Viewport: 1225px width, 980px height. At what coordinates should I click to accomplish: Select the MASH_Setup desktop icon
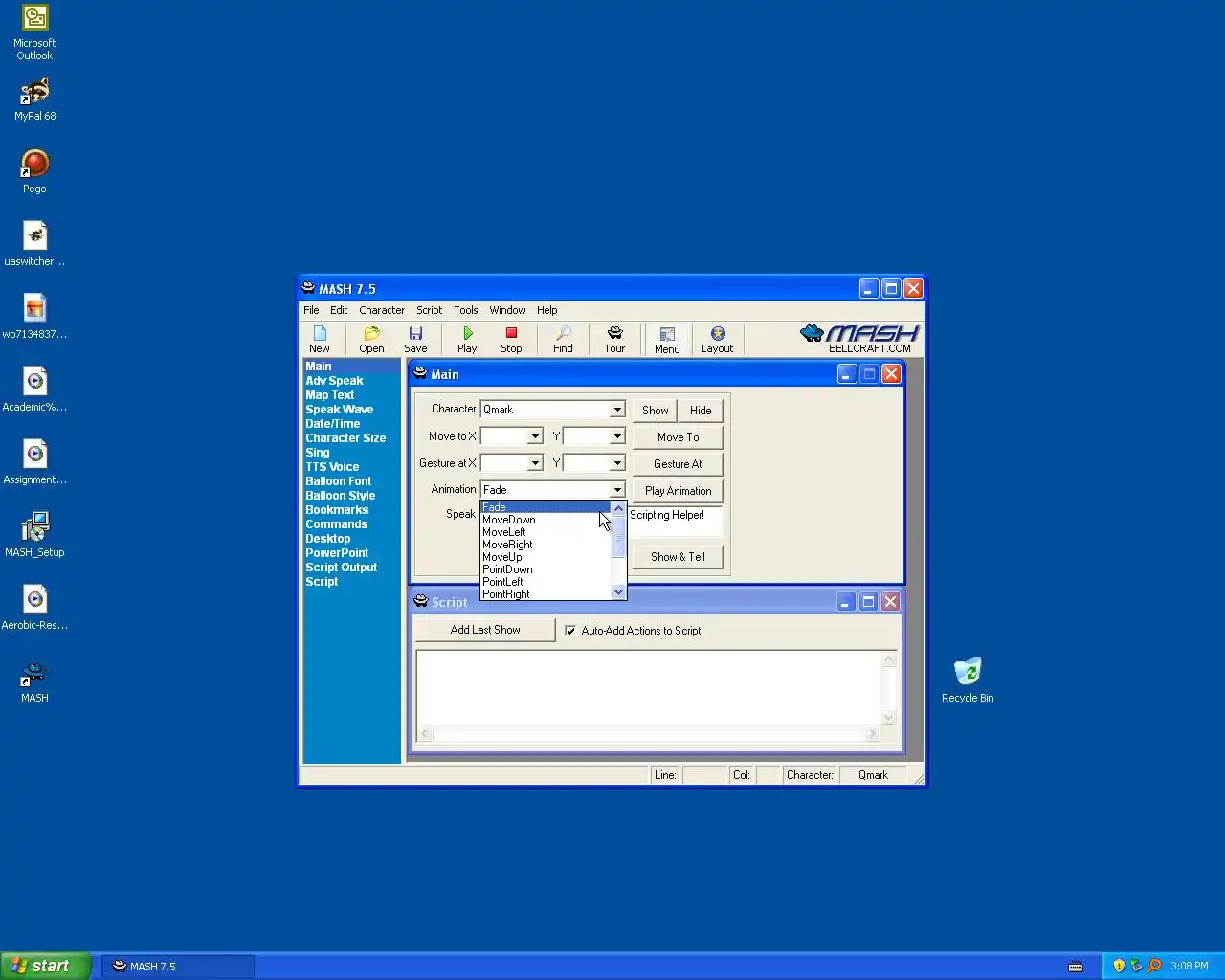[x=34, y=535]
